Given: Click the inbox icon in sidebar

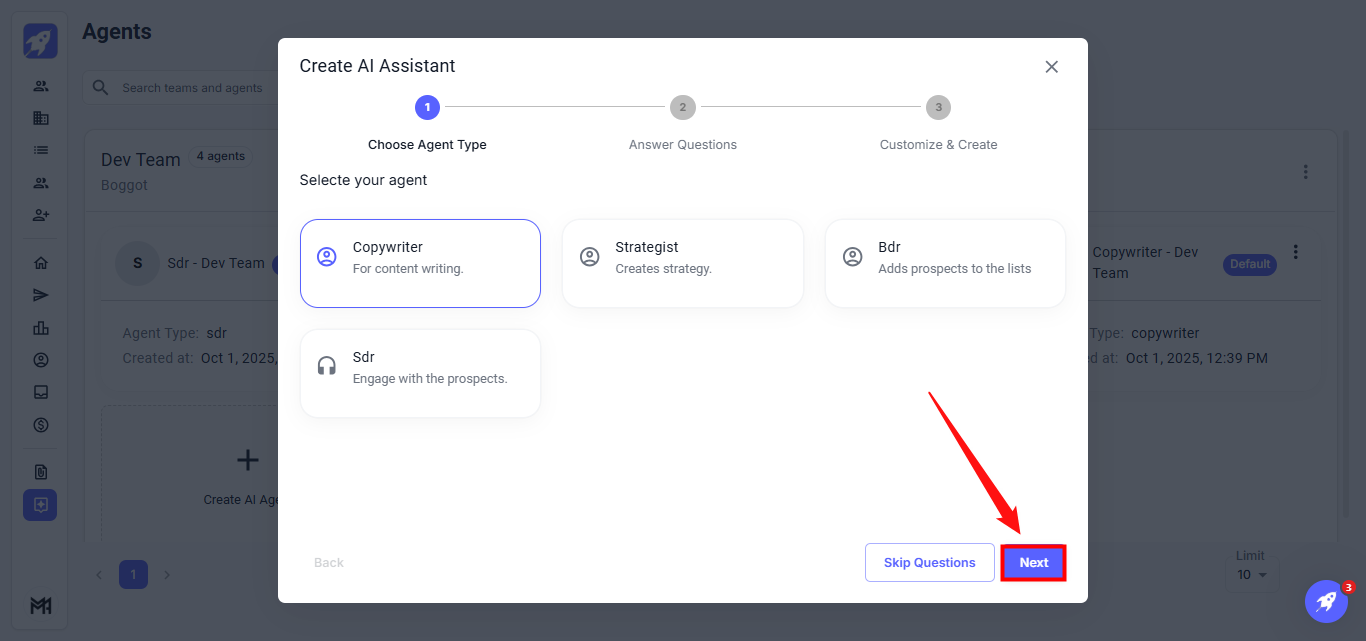Looking at the screenshot, I should (41, 392).
